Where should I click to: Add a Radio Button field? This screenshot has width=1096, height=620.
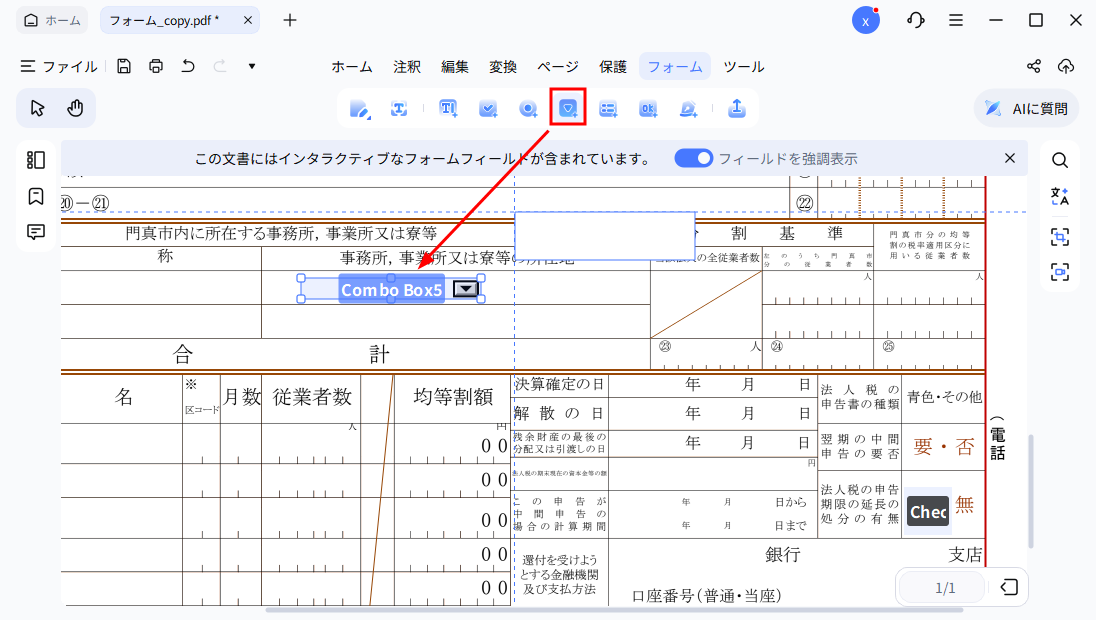click(x=528, y=108)
